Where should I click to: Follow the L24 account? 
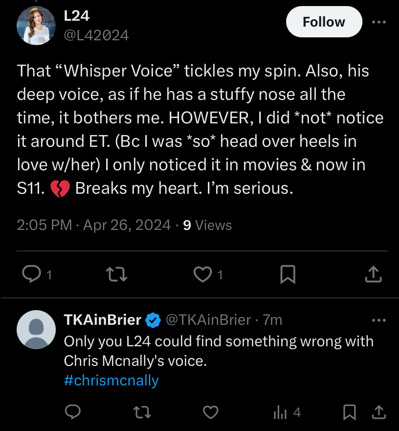click(324, 22)
